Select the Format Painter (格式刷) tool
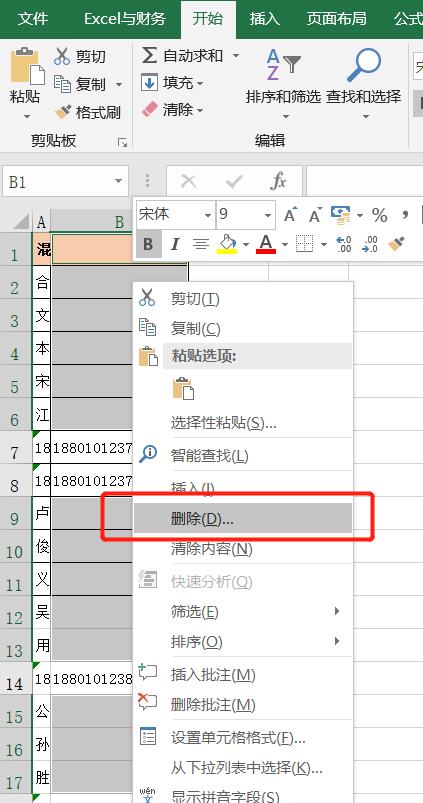423x803 pixels. point(87,112)
